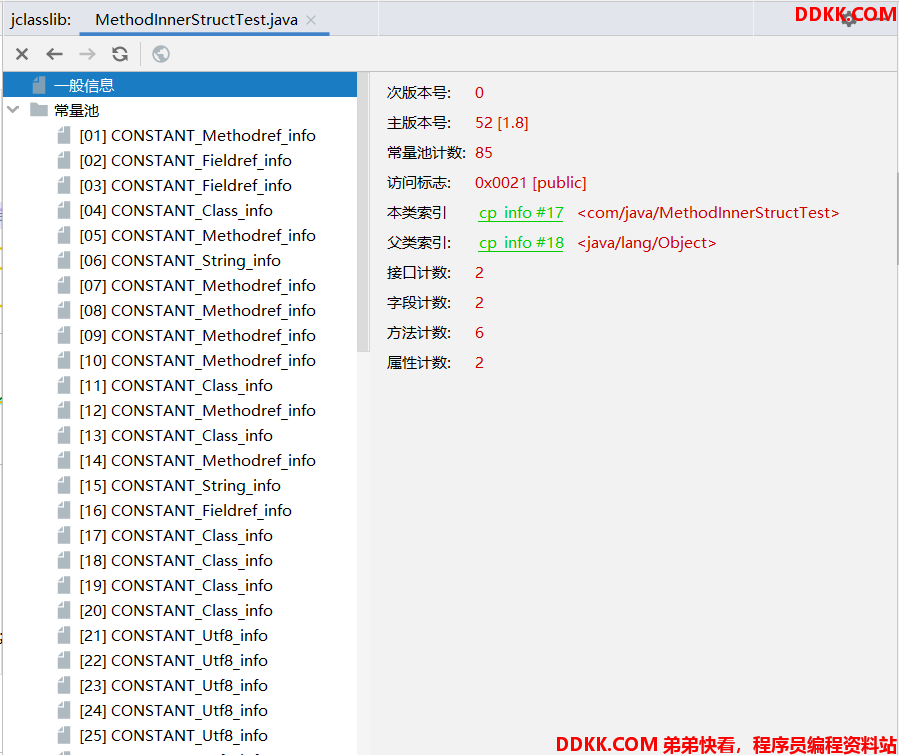Screen dimensions: 899x755
Task: Select [09] CONSTANT_Methodref_info
Action: [197, 335]
